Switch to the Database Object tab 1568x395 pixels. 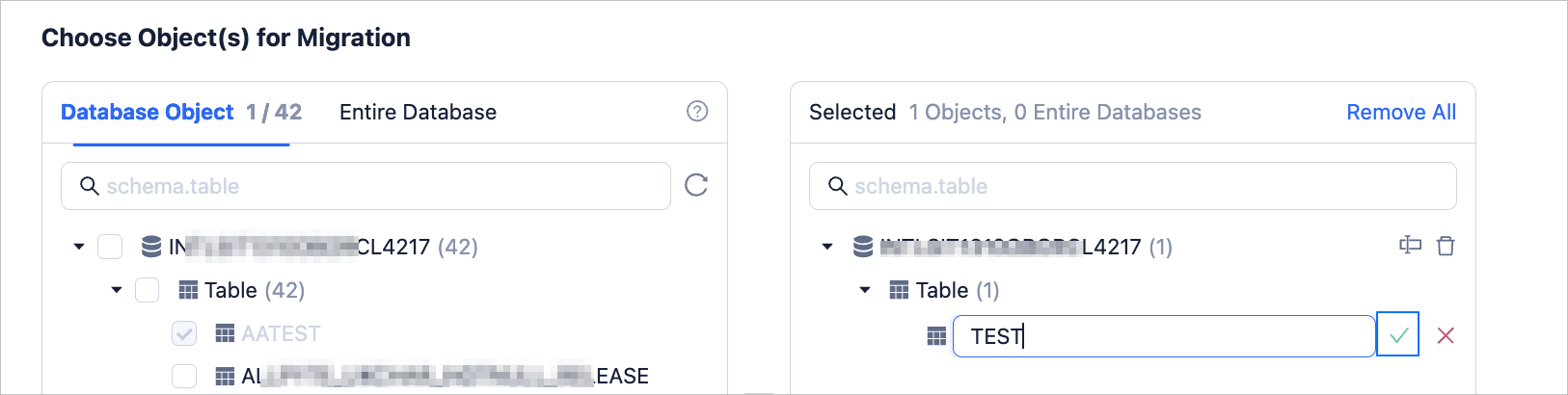(148, 112)
